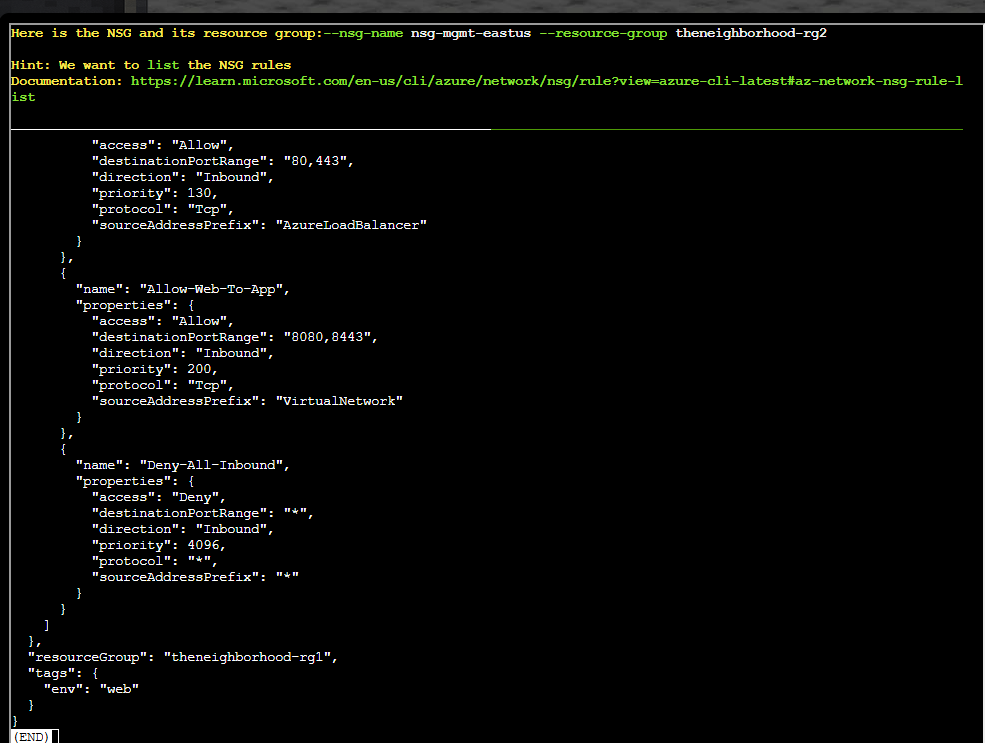
Task: Click the (END) pager indicator
Action: coord(31,737)
